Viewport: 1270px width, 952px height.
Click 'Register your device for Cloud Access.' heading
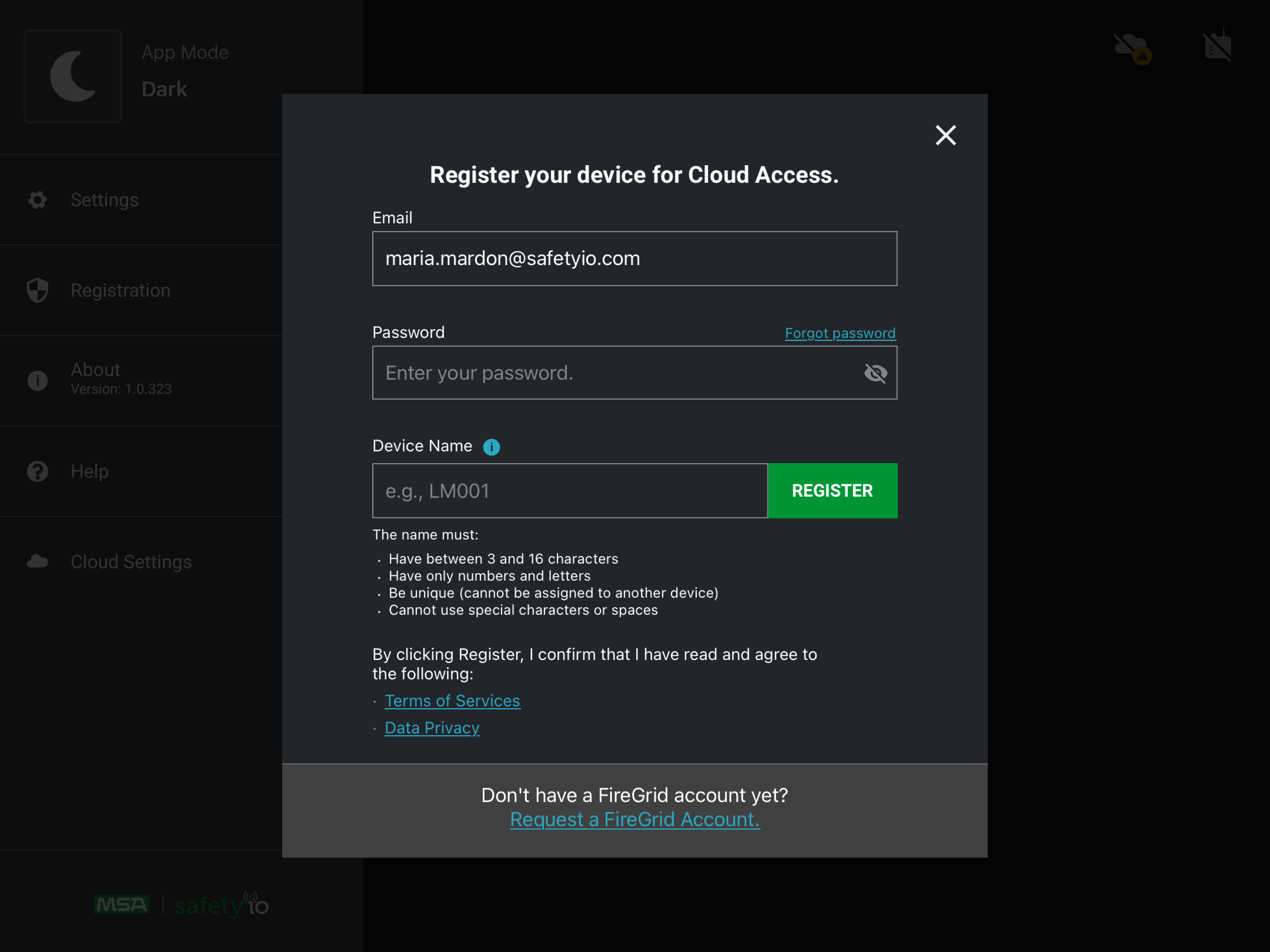[634, 175]
